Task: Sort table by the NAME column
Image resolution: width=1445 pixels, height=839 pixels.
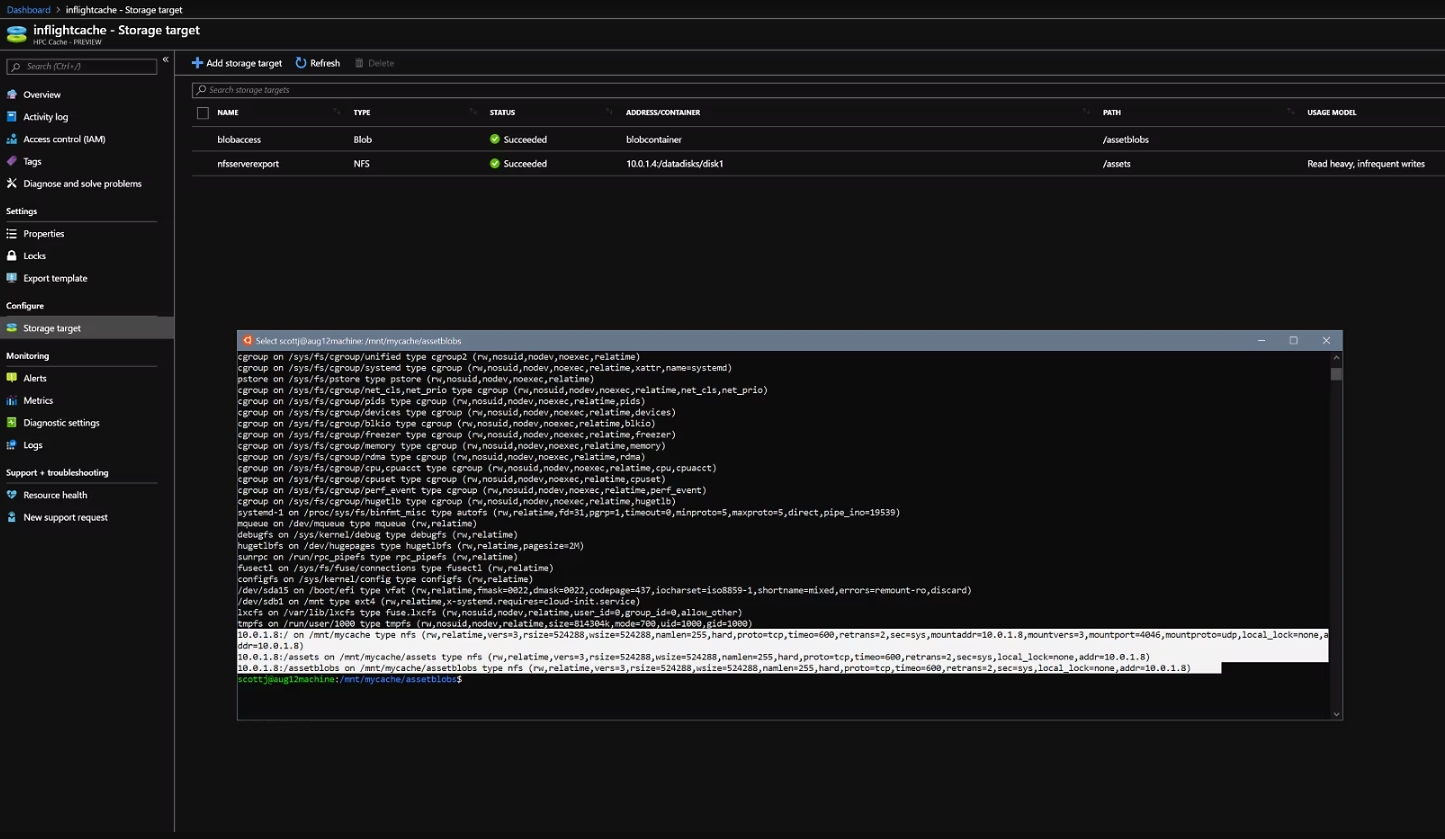Action: [228, 113]
